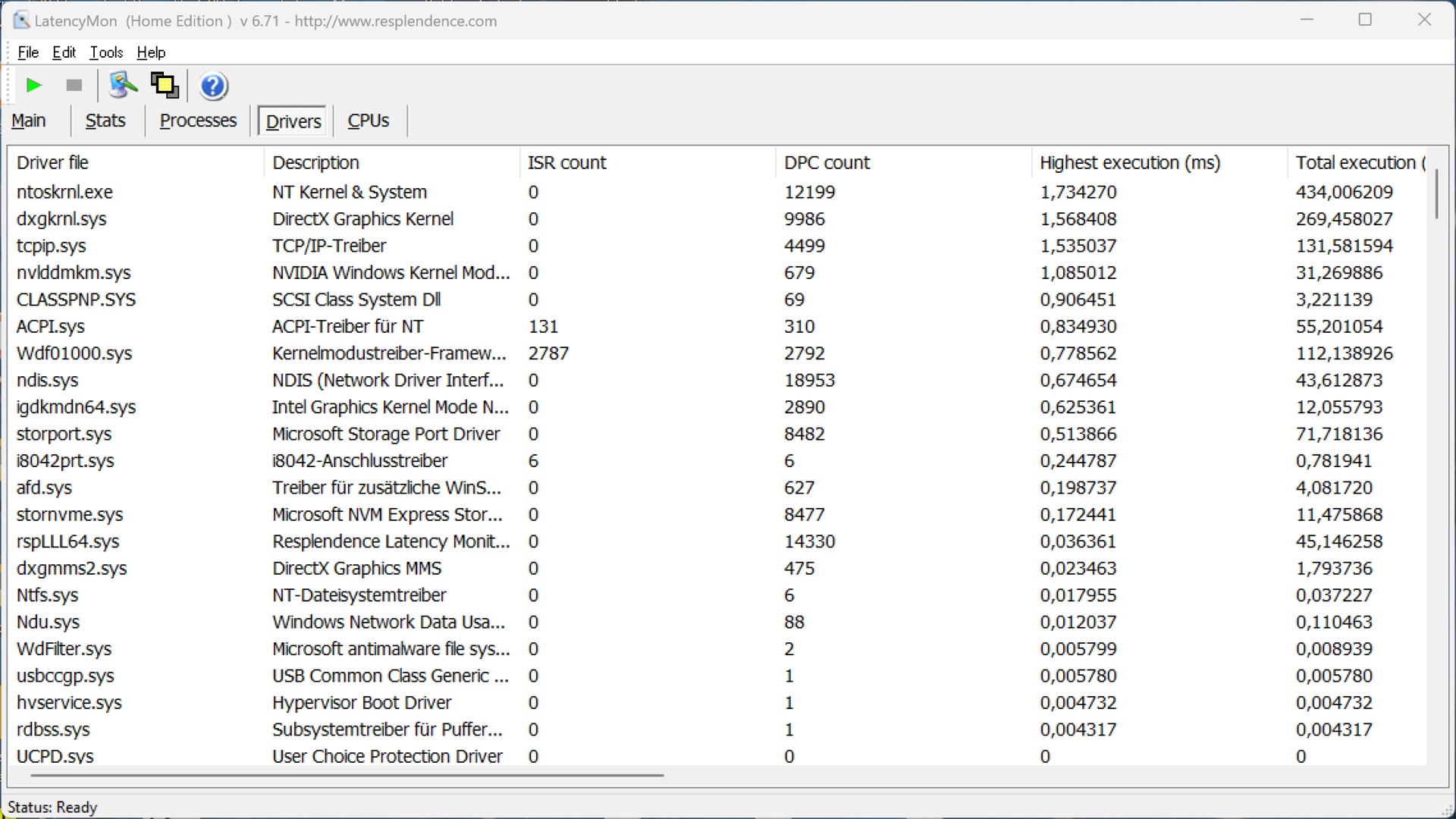Click the vertical scrollbar thumb
The width and height of the screenshot is (1456, 819).
point(1436,194)
